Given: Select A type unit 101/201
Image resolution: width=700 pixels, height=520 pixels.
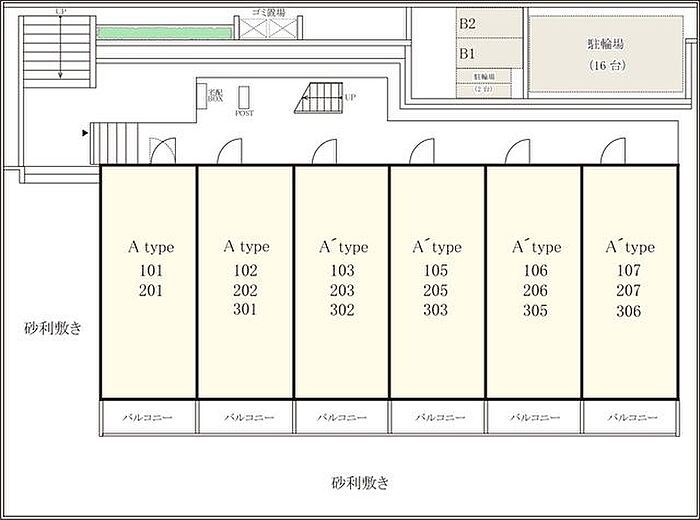Looking at the screenshot, I should 148,282.
